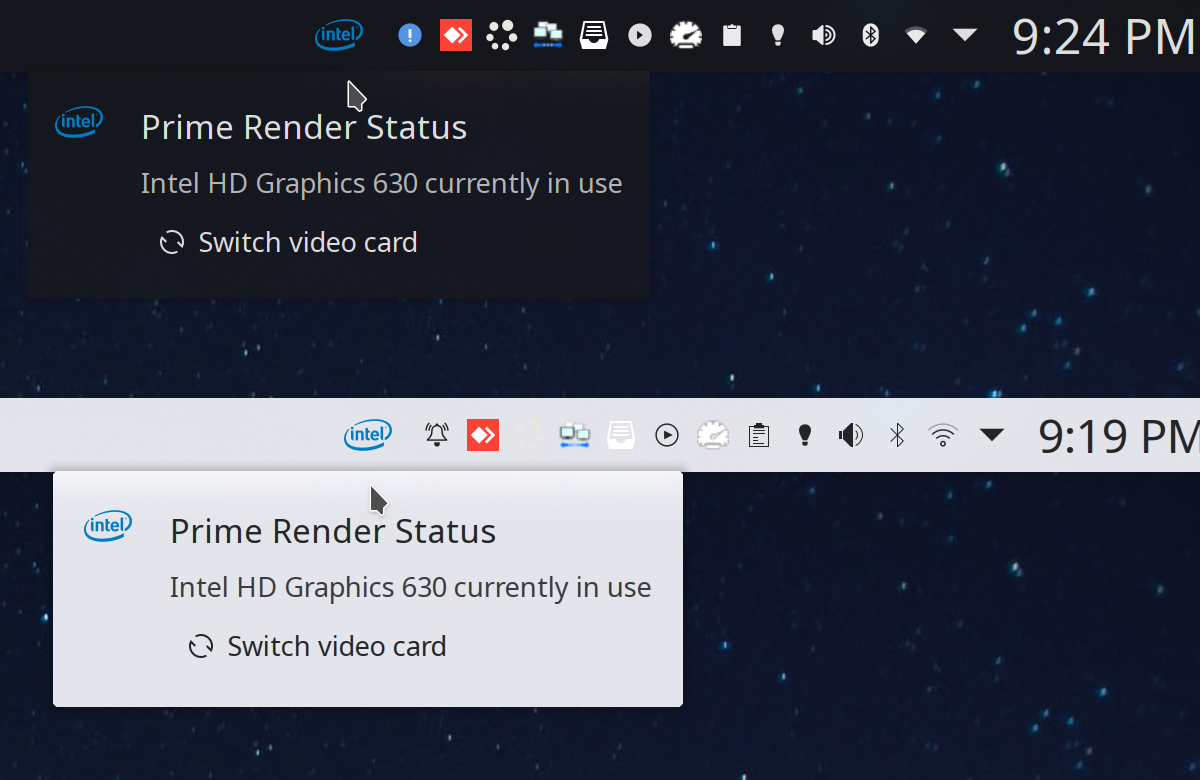Viewport: 1200px width, 780px height.
Task: Click Switch video card in dark popup
Action: [289, 242]
